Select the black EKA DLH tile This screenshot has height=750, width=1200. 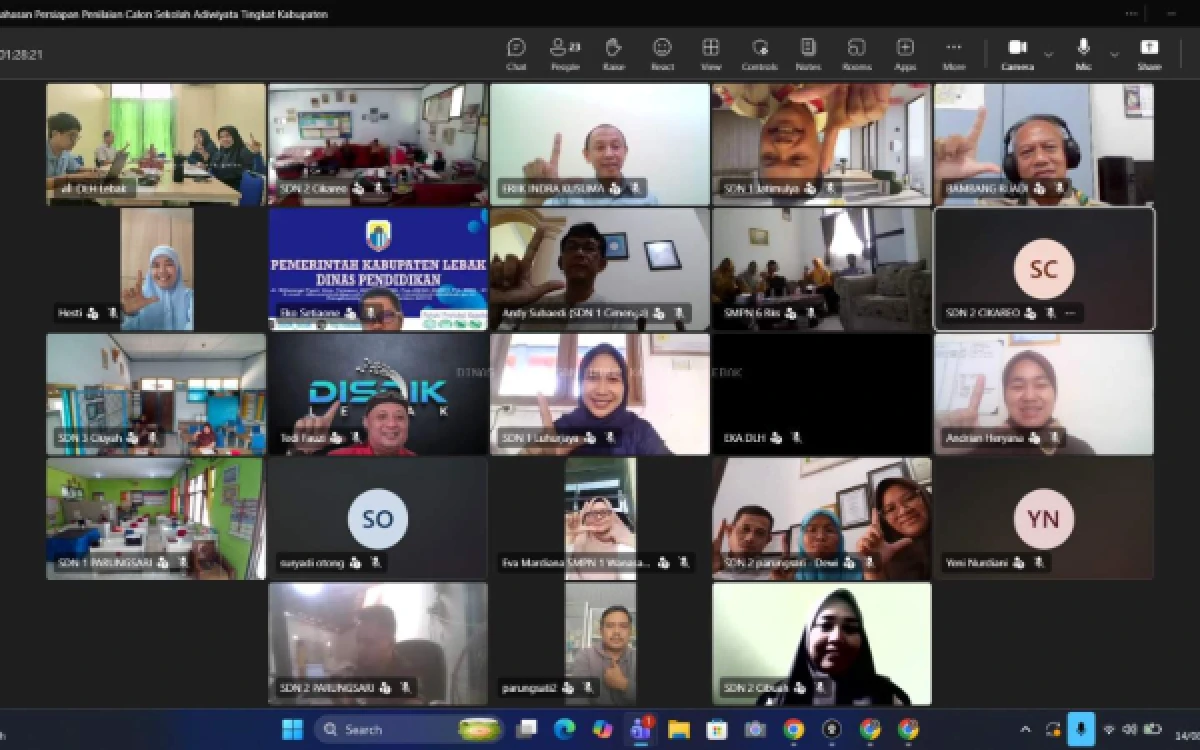click(822, 395)
